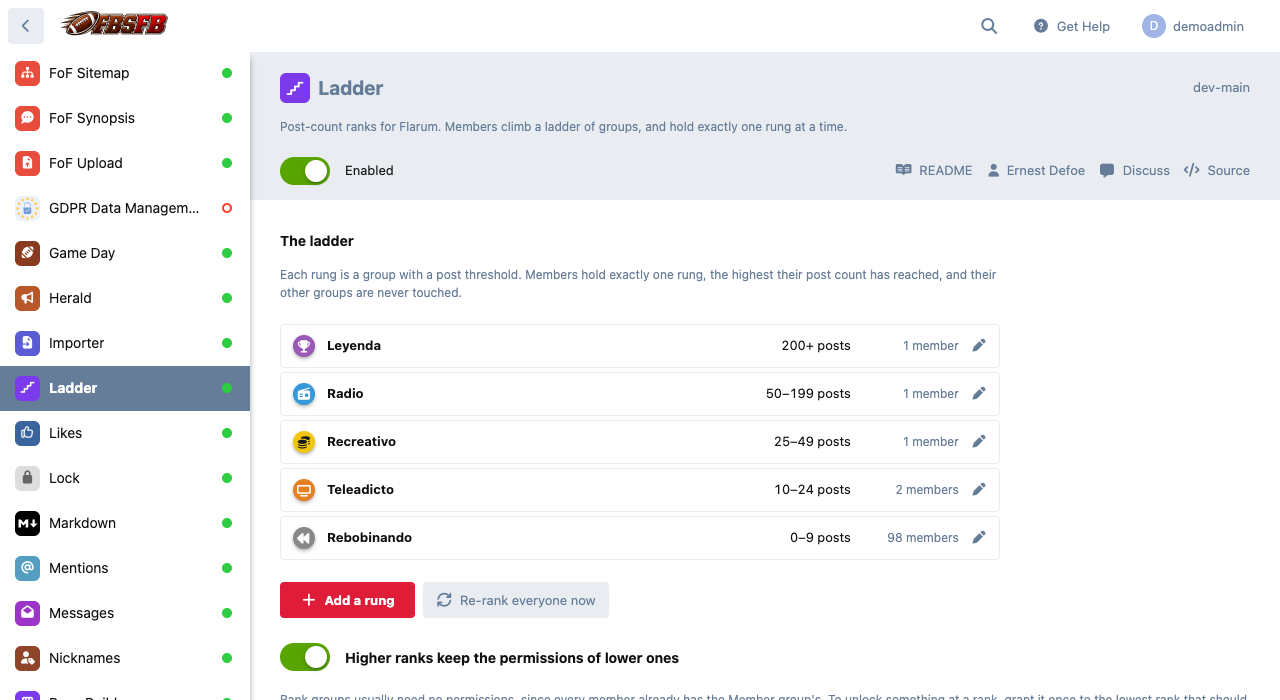Toggle Game Day status dot
The height and width of the screenshot is (700, 1280).
point(227,253)
